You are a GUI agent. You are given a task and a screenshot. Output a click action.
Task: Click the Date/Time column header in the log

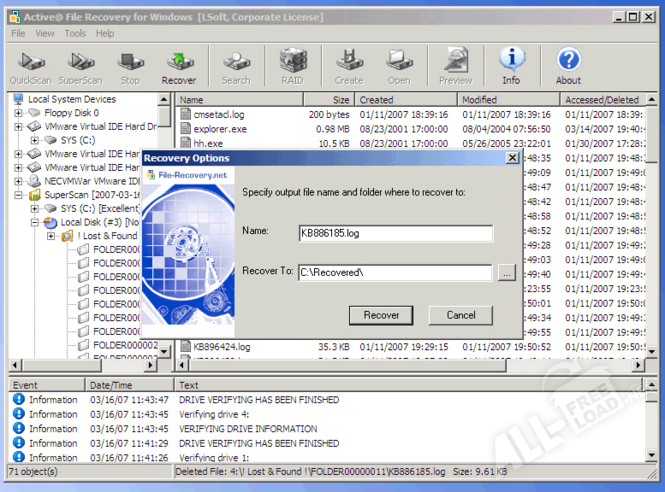(130, 385)
